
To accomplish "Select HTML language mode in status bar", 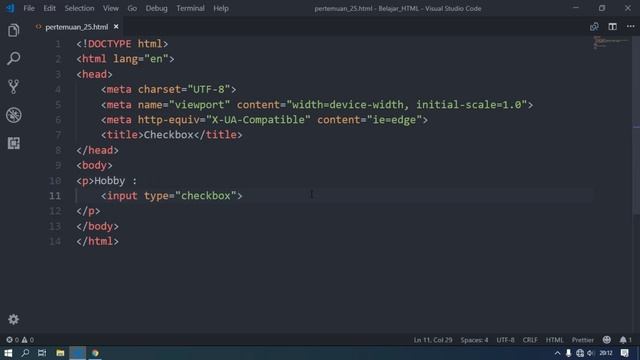I will (x=554, y=340).
